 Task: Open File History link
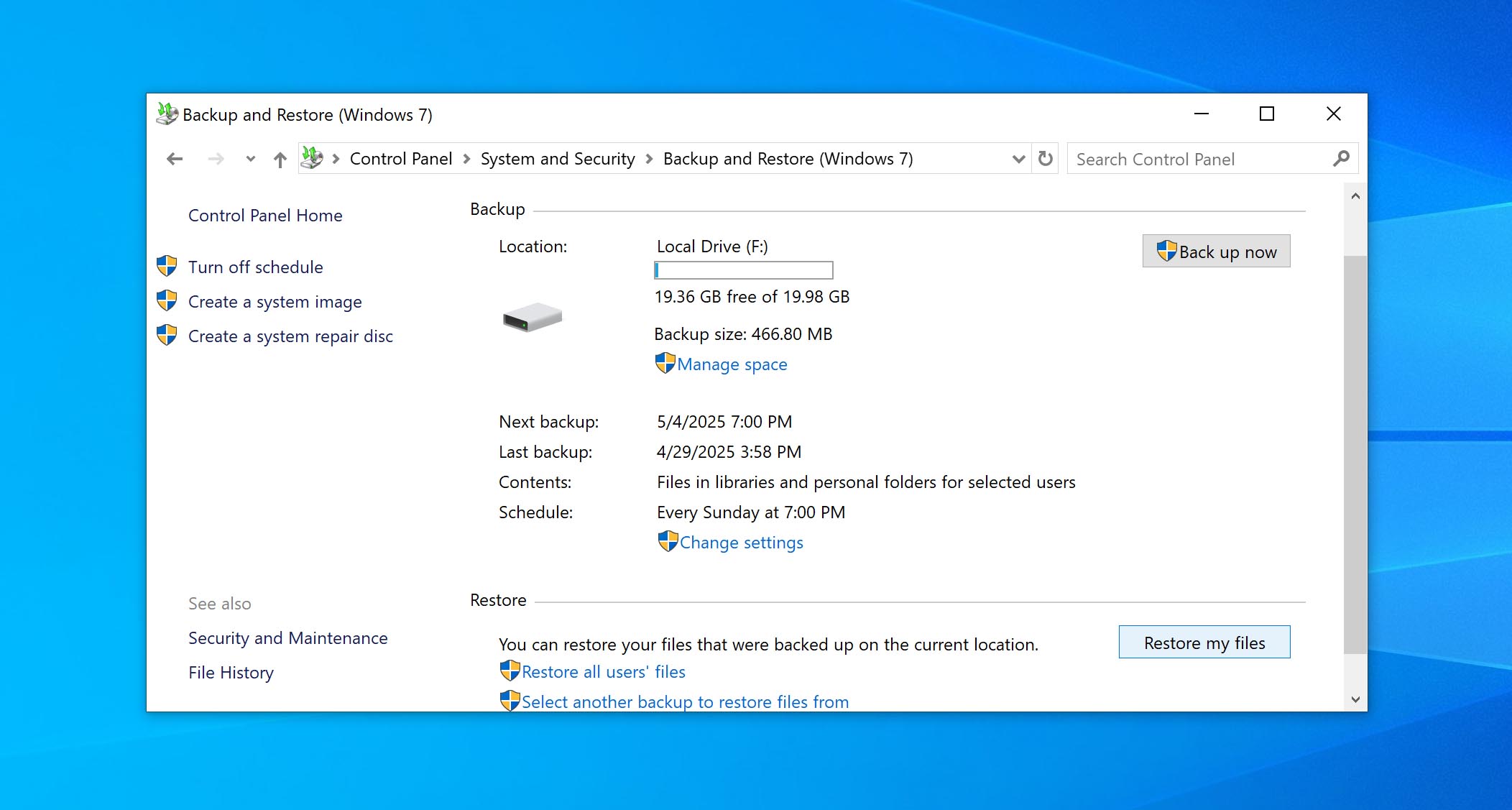(231, 673)
